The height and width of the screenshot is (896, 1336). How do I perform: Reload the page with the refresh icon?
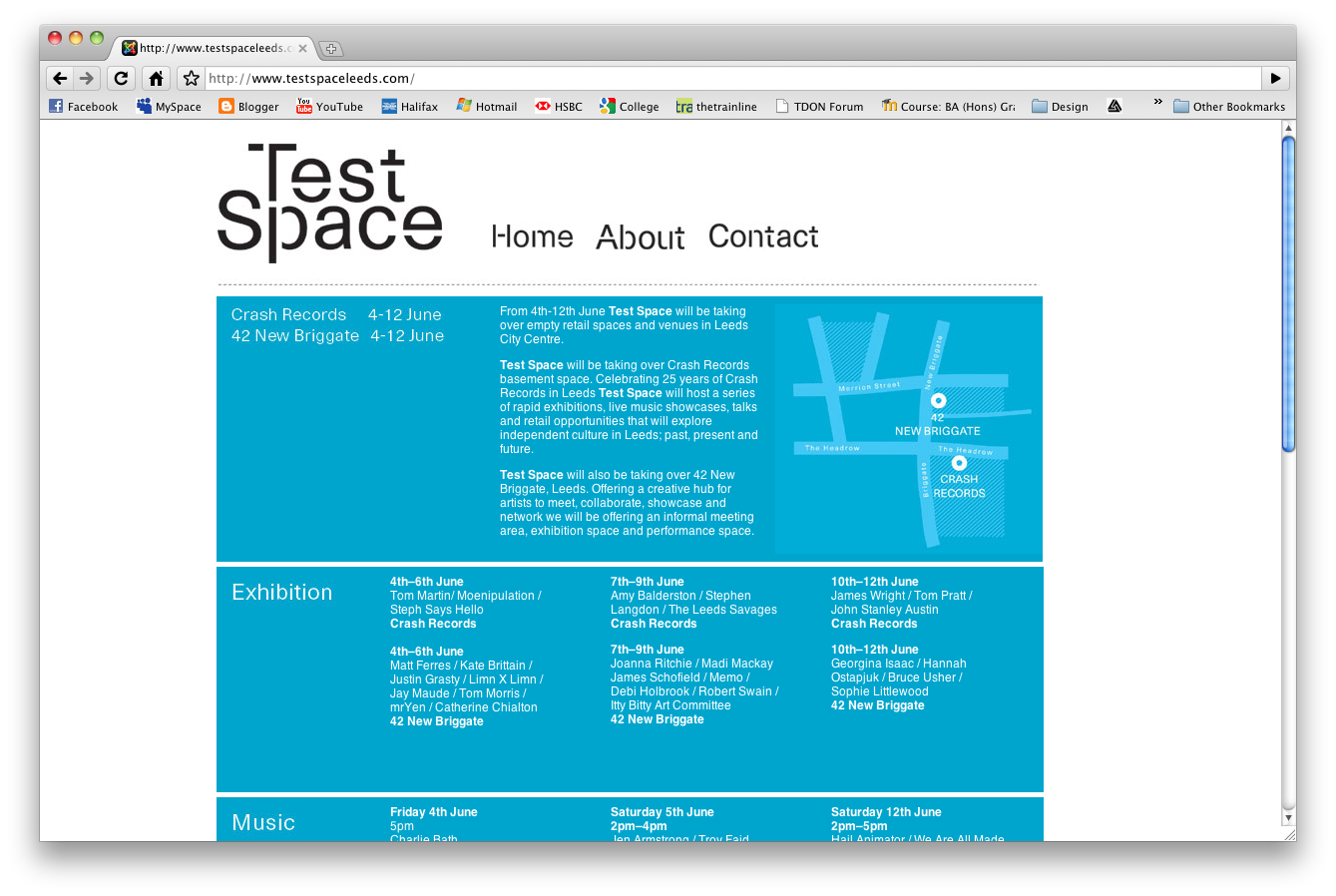(x=121, y=78)
